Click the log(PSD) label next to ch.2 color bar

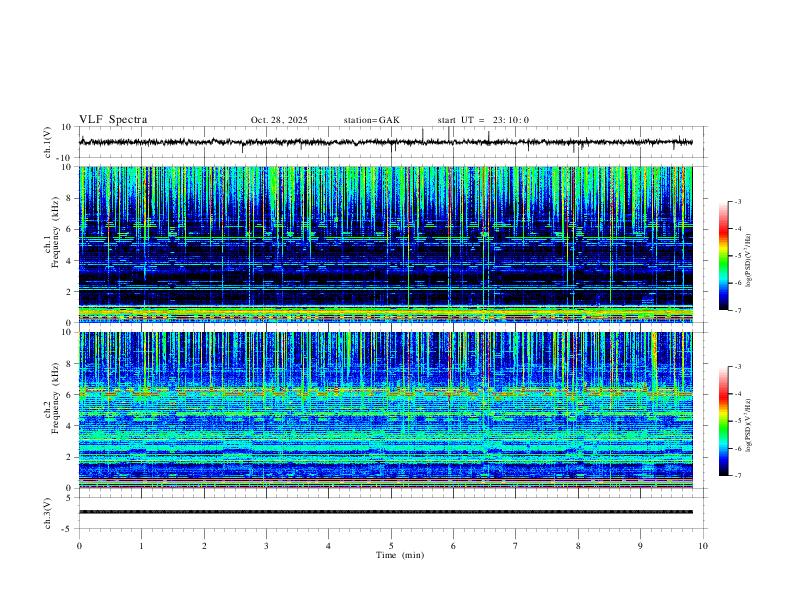tap(749, 425)
